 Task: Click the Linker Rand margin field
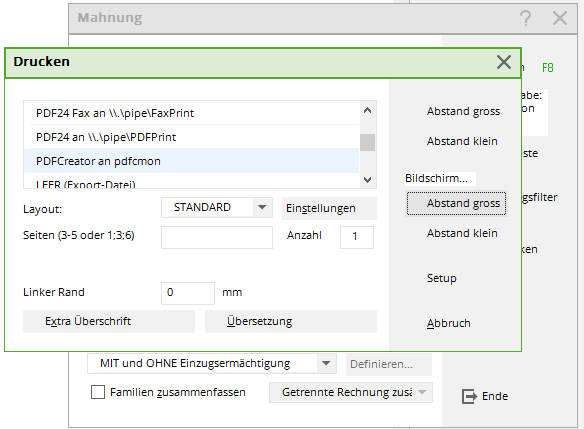188,293
